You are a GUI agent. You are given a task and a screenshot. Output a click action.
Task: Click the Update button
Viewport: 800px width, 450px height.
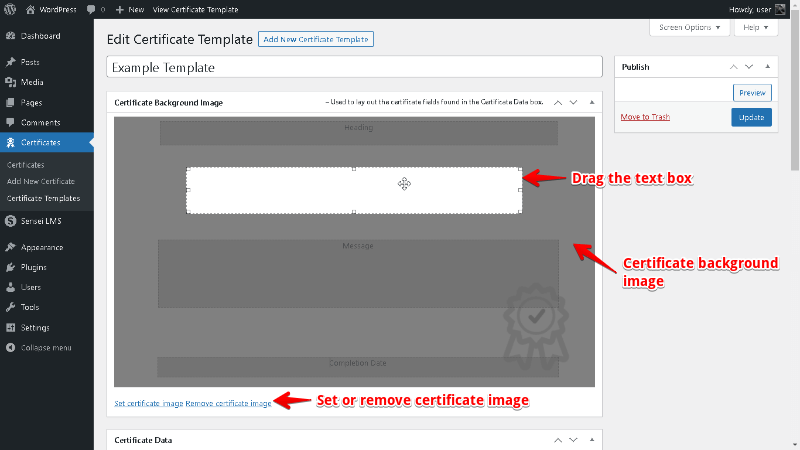(751, 117)
